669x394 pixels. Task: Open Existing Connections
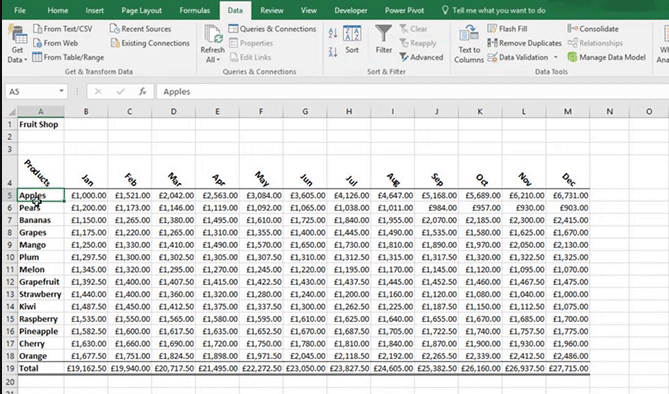click(x=150, y=43)
